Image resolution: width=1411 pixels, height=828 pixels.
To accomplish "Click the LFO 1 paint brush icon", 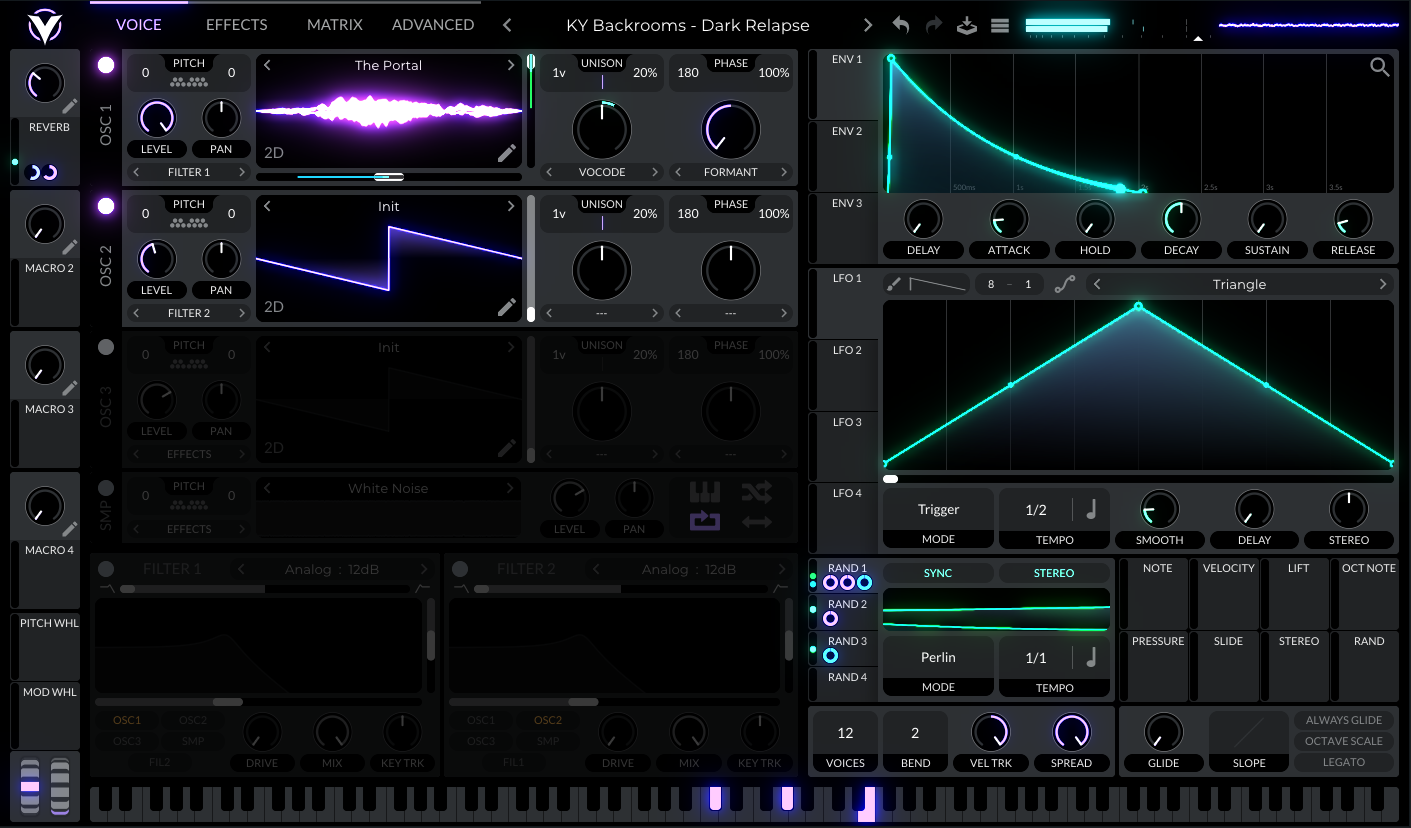I will point(894,285).
